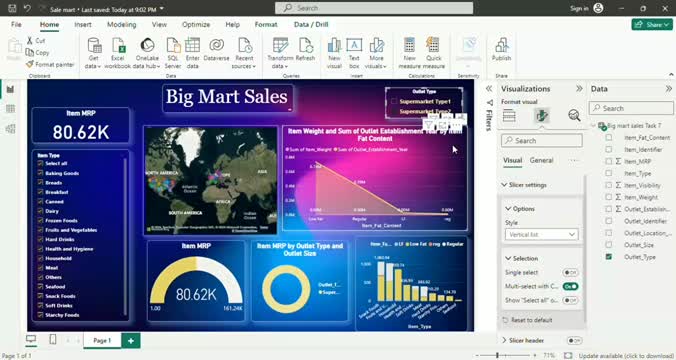Click Sign in
The width and height of the screenshot is (676, 360).
[x=579, y=8]
